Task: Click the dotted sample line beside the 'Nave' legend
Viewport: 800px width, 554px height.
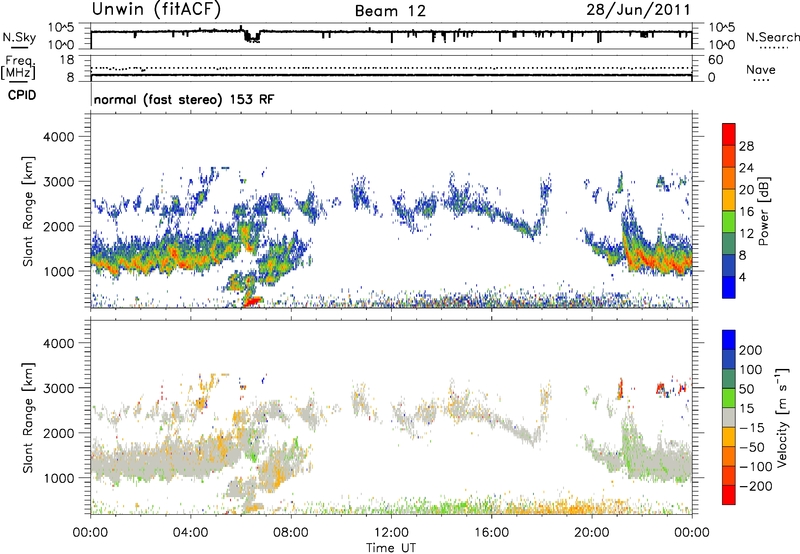Action: (x=761, y=81)
